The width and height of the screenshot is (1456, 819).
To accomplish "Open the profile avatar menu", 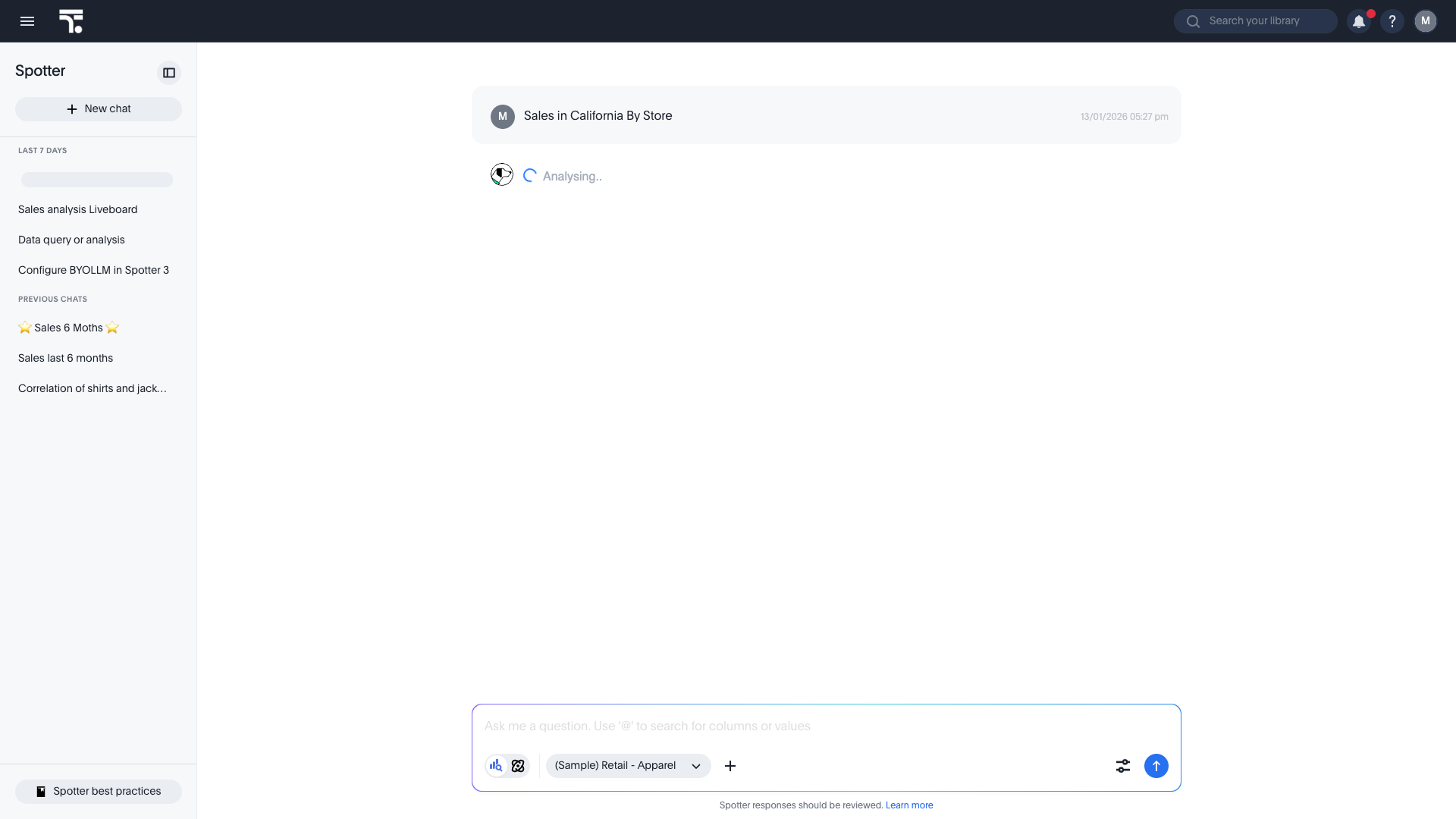I will click(1426, 21).
